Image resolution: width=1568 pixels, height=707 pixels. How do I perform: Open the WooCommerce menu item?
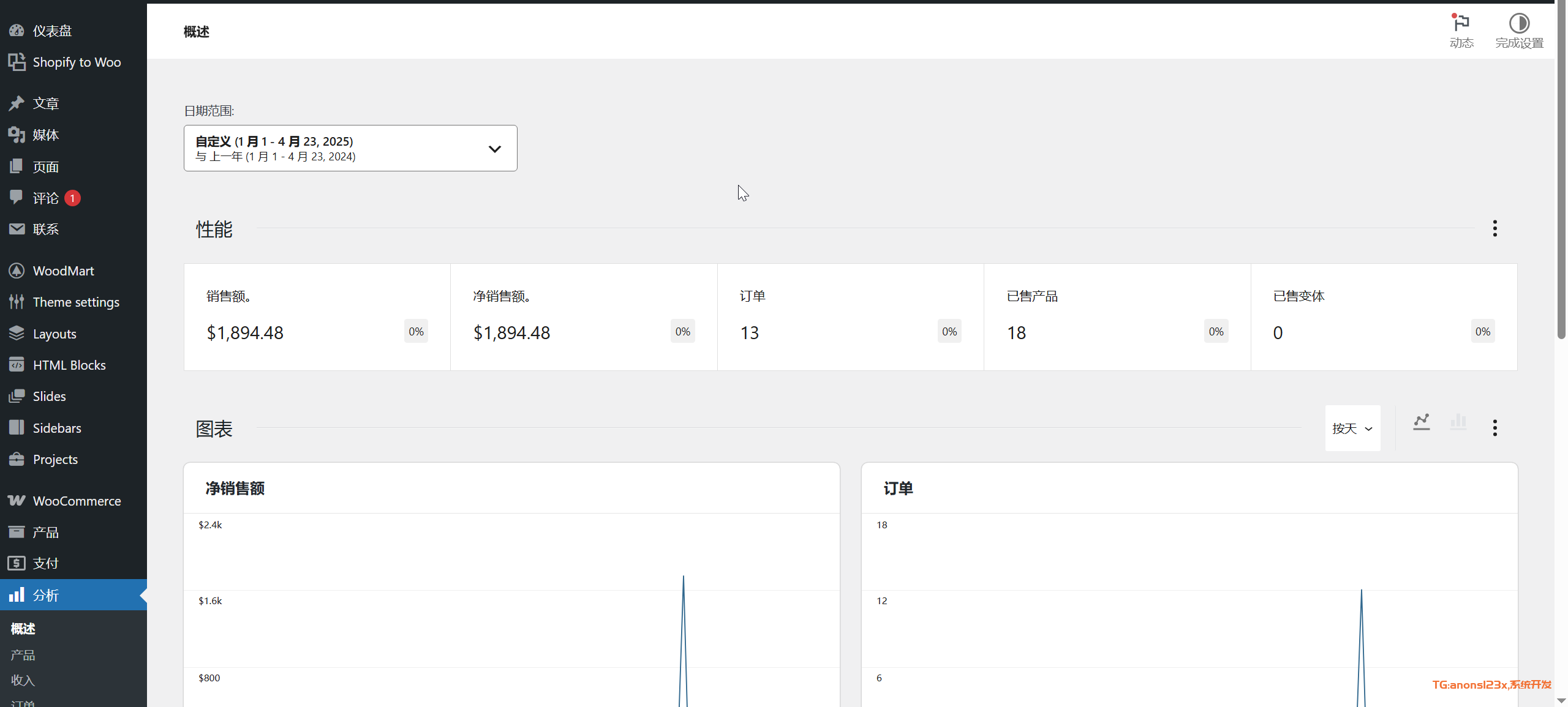(77, 501)
